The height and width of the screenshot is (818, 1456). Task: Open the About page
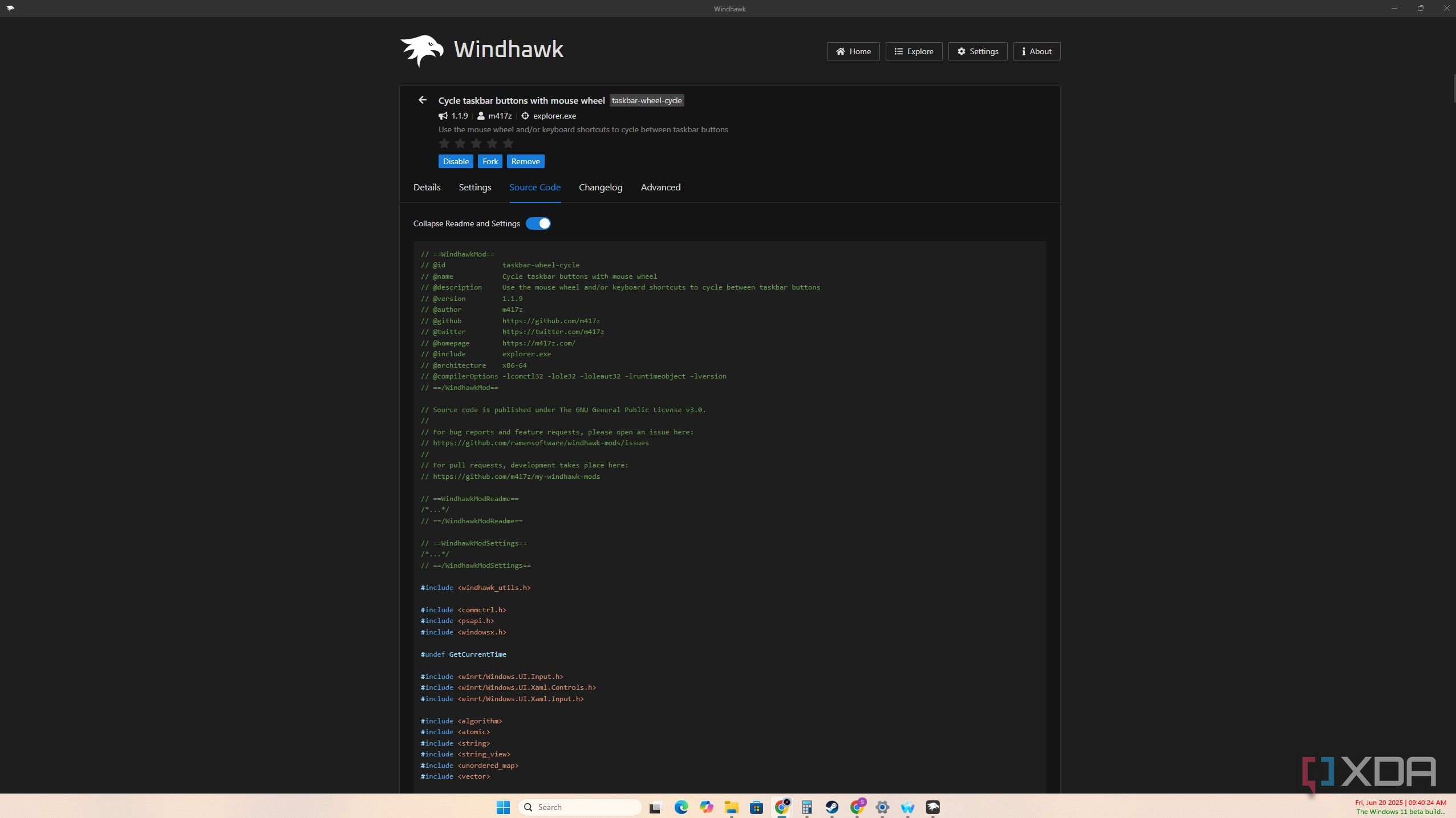[x=1036, y=51]
